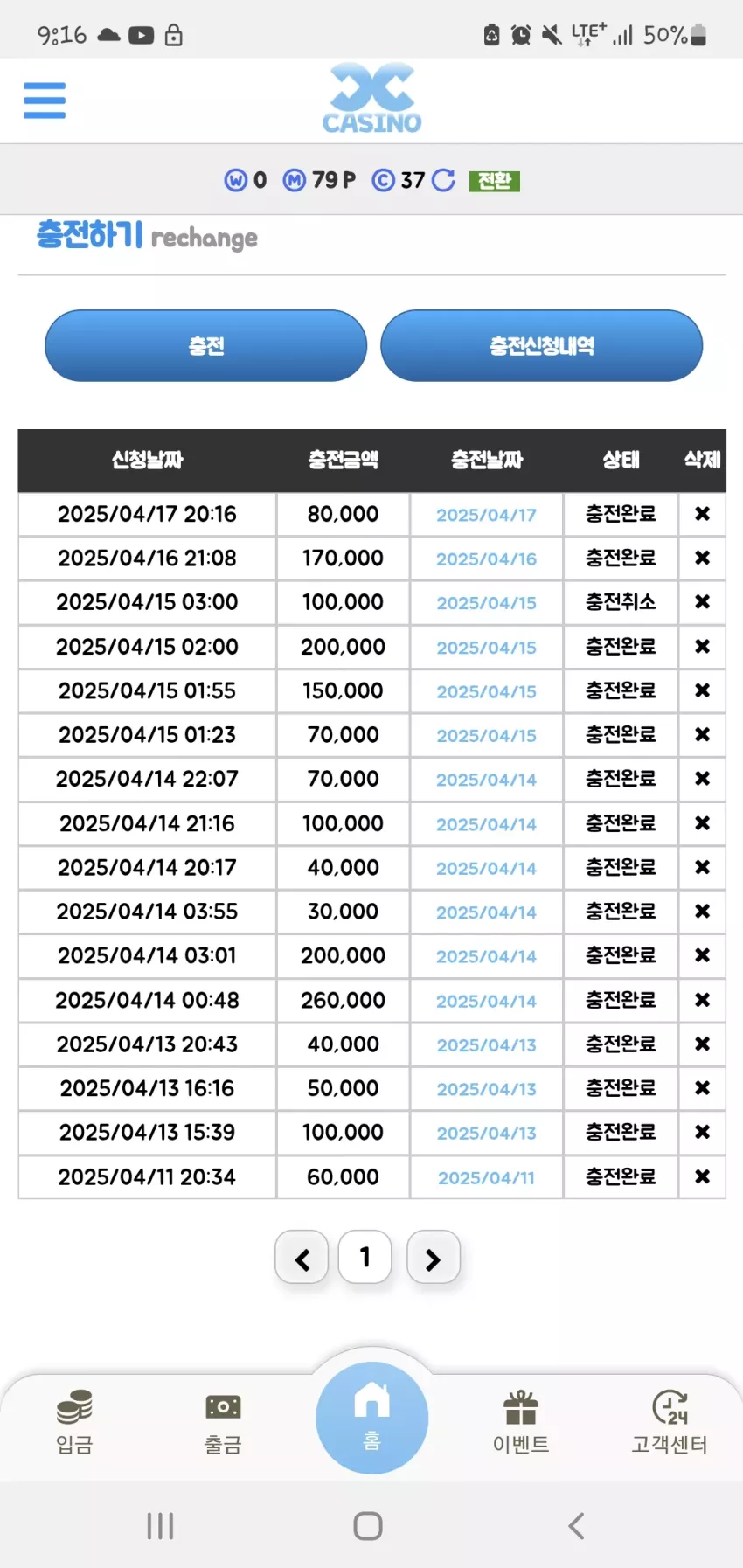
Task: Open 이벤트 gift event icon
Action: (x=521, y=1422)
